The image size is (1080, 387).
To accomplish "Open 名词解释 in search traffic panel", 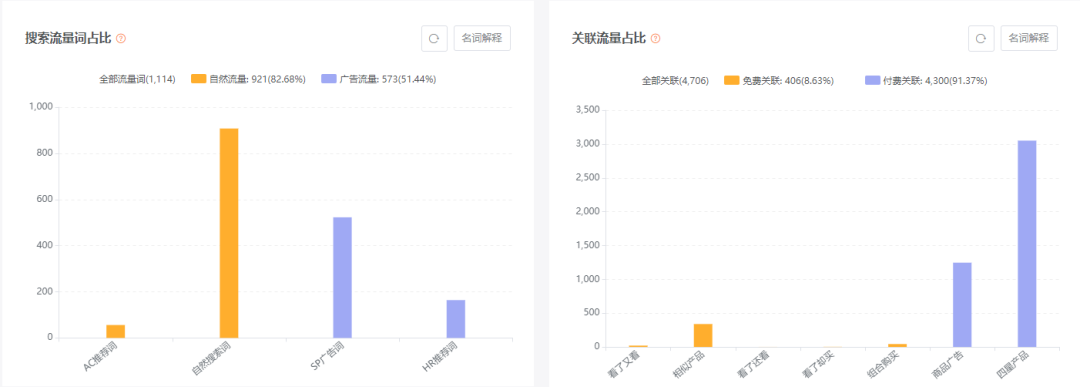I will coord(482,39).
